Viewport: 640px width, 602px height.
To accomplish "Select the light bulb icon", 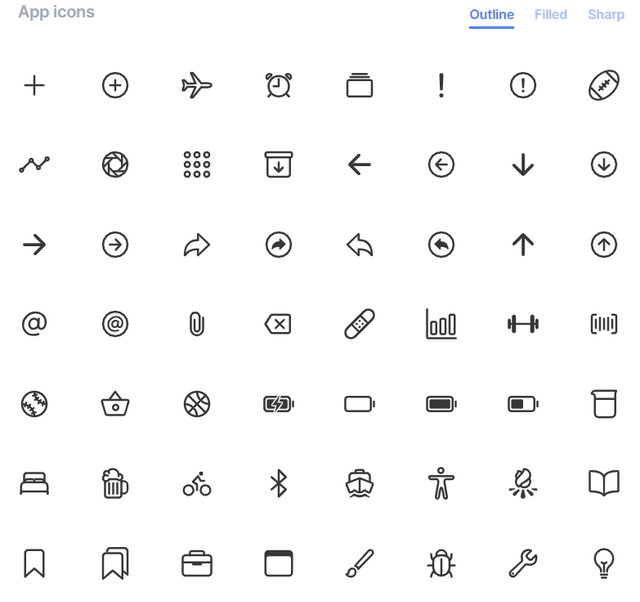I will 604,564.
